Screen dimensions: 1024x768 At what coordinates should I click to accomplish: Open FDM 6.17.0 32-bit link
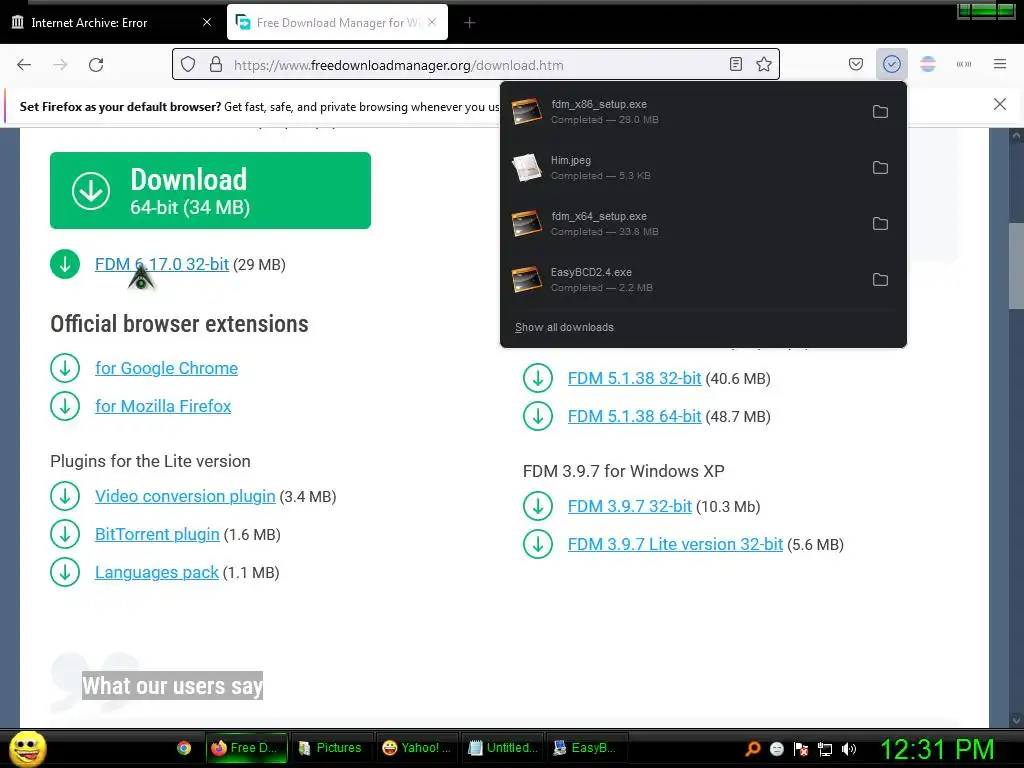coord(162,264)
